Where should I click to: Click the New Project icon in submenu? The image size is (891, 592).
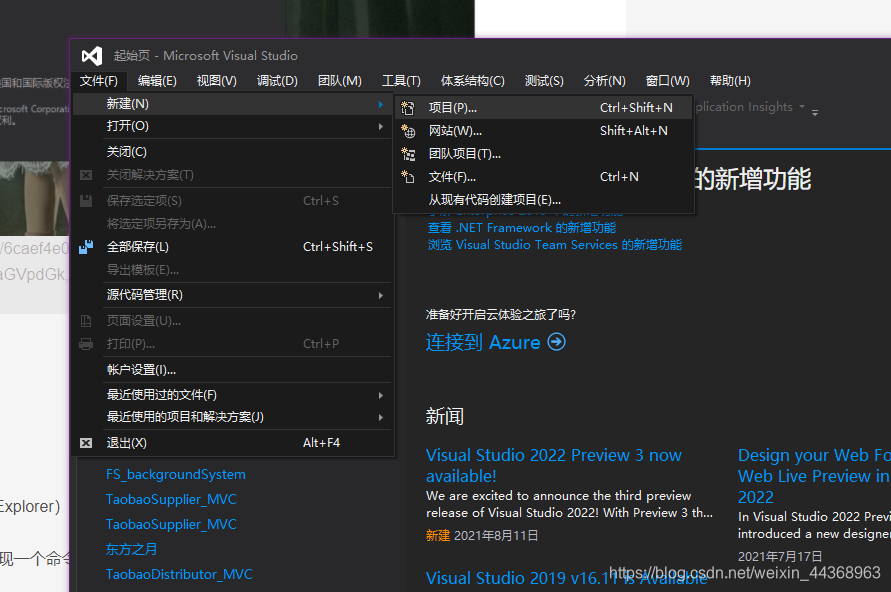point(408,107)
